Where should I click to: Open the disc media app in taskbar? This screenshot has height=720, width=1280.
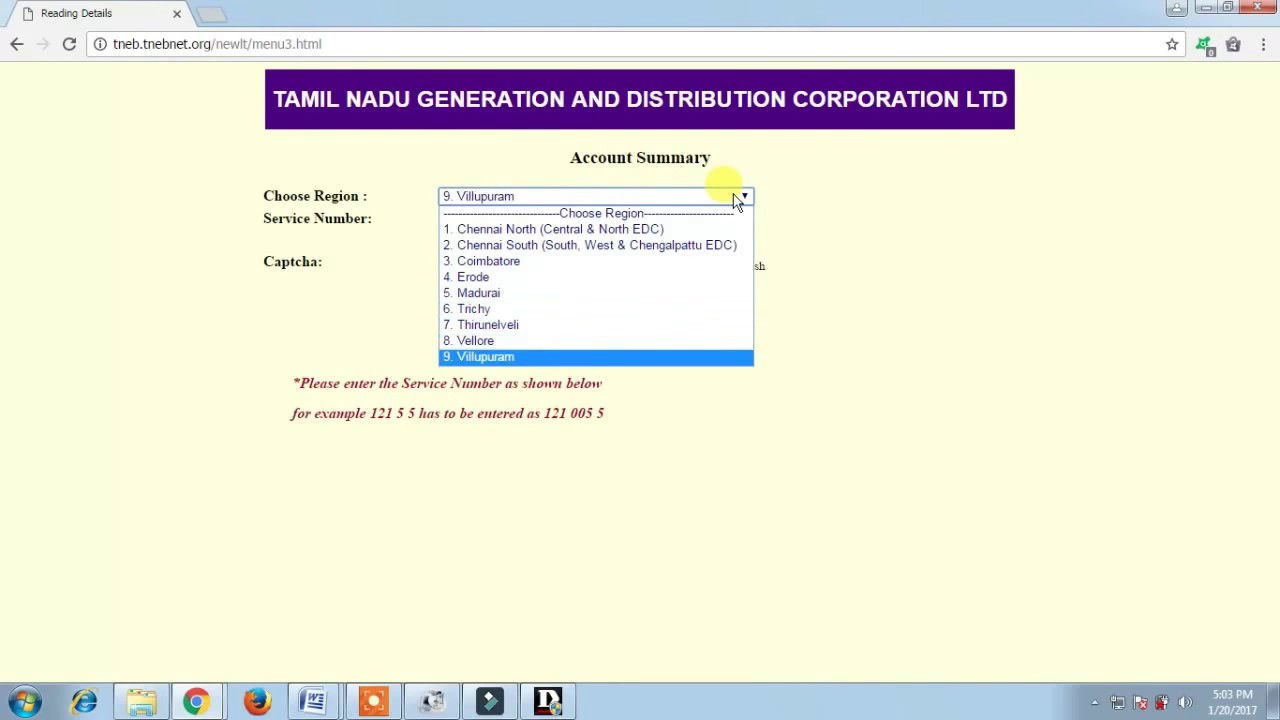[432, 701]
